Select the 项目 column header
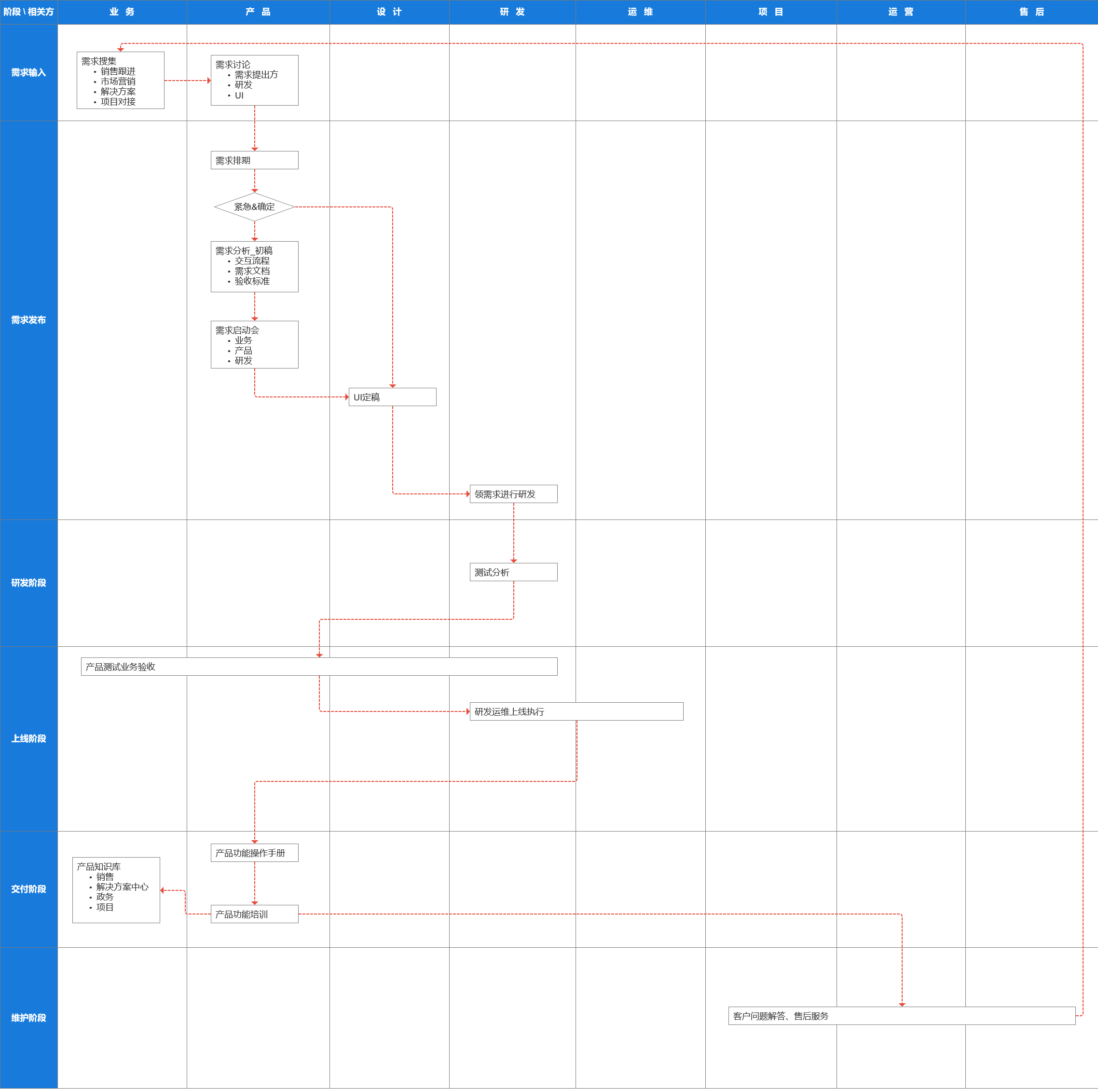This screenshot has height=1092, width=1098. (x=770, y=12)
